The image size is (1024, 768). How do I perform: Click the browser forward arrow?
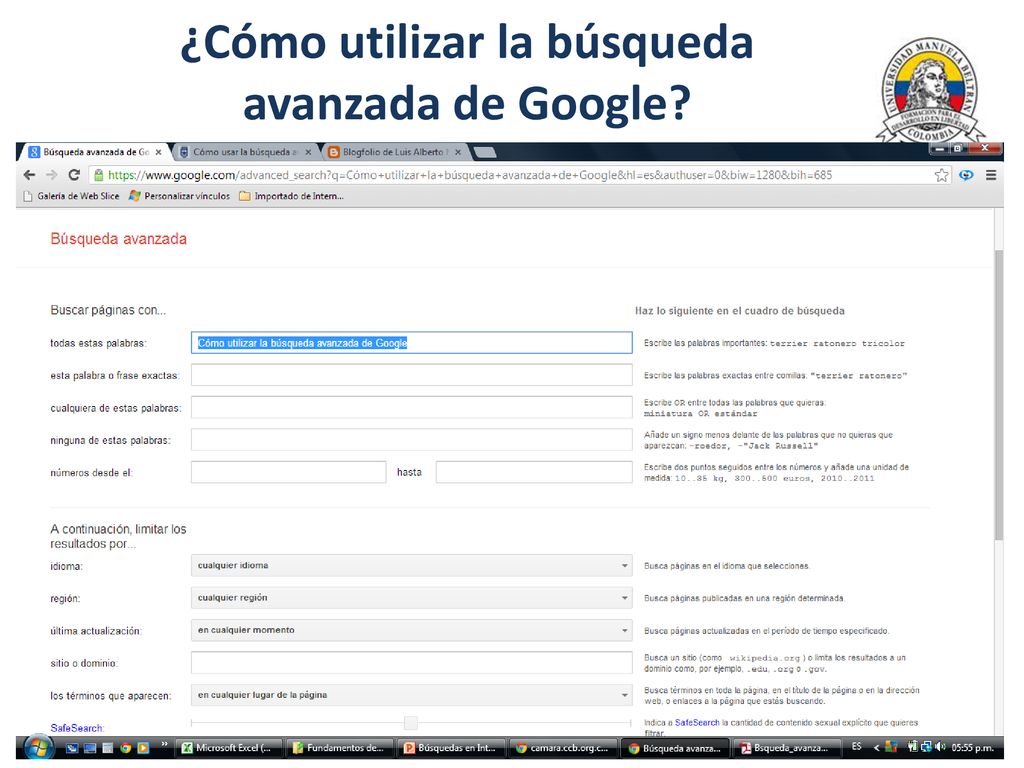point(52,175)
